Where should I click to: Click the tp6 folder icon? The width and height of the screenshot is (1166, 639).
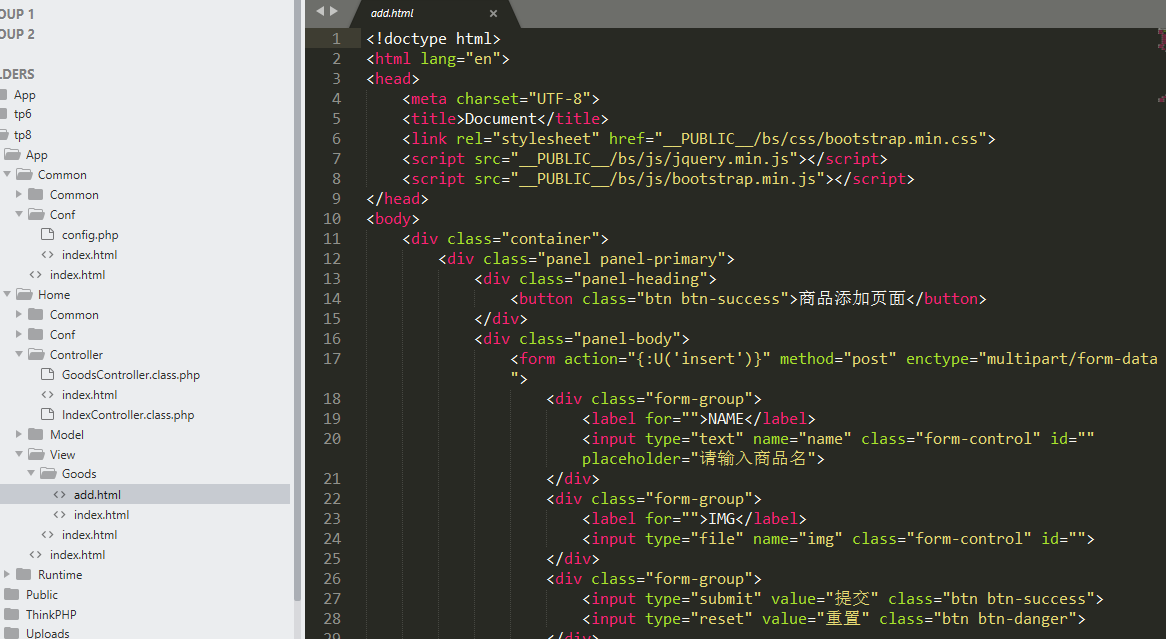[4, 114]
